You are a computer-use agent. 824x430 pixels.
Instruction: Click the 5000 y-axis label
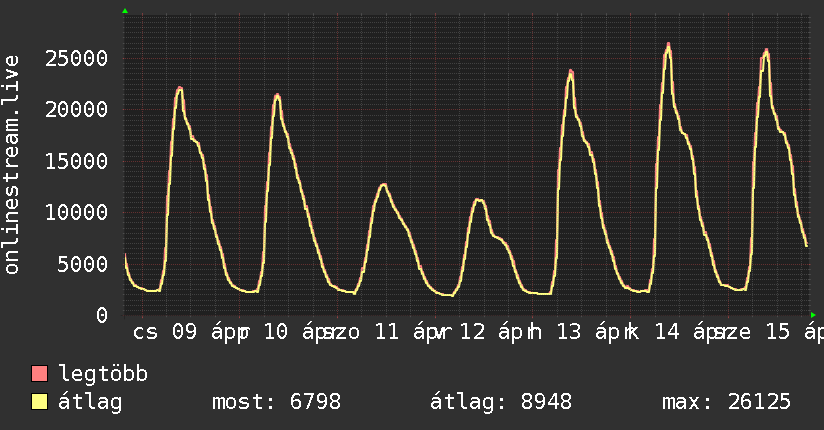83,264
